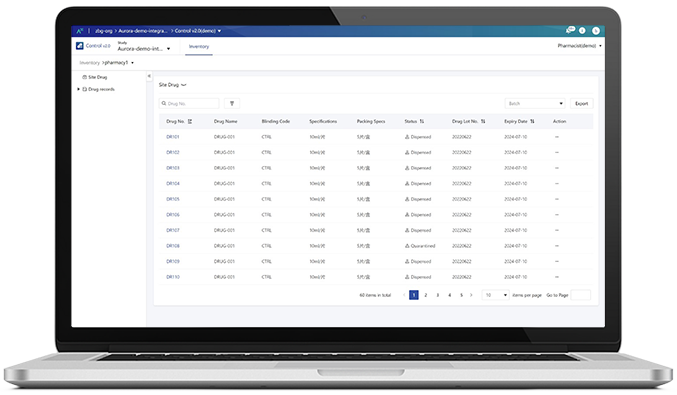Click the filter funnel icon
This screenshot has width=677, height=395.
pos(232,104)
